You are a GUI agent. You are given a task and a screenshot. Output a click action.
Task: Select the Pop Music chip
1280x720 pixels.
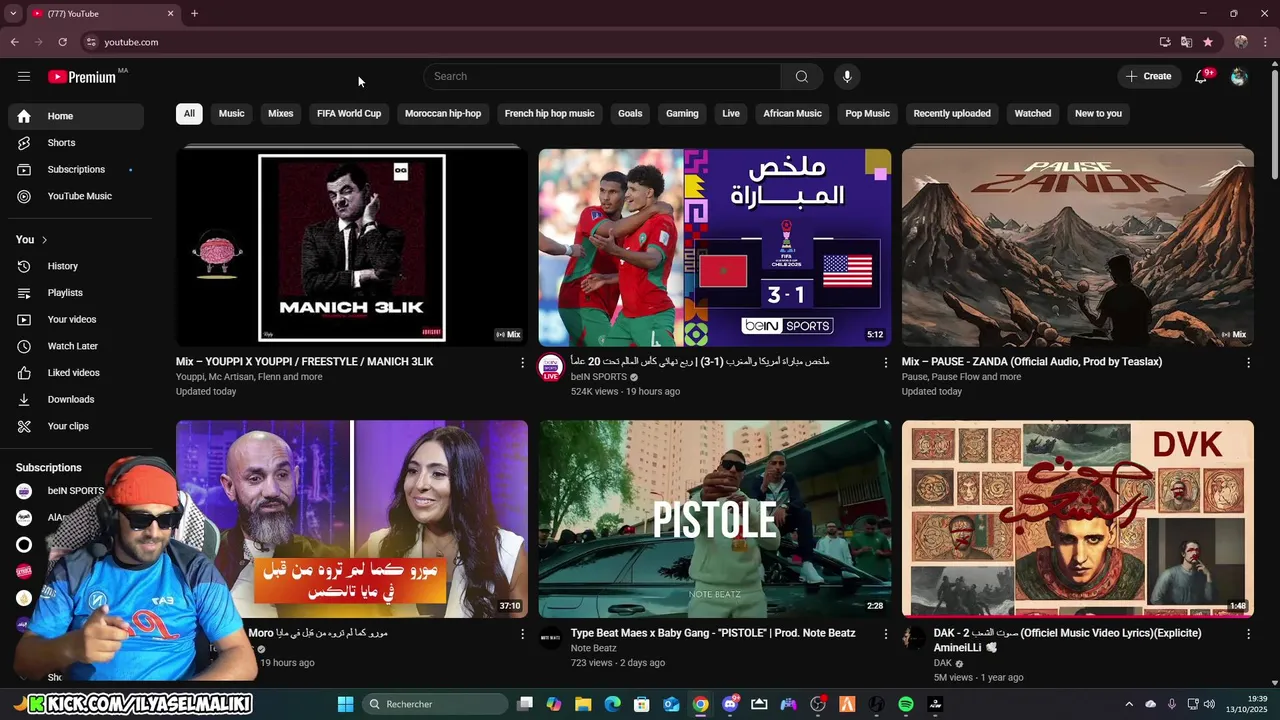(867, 113)
